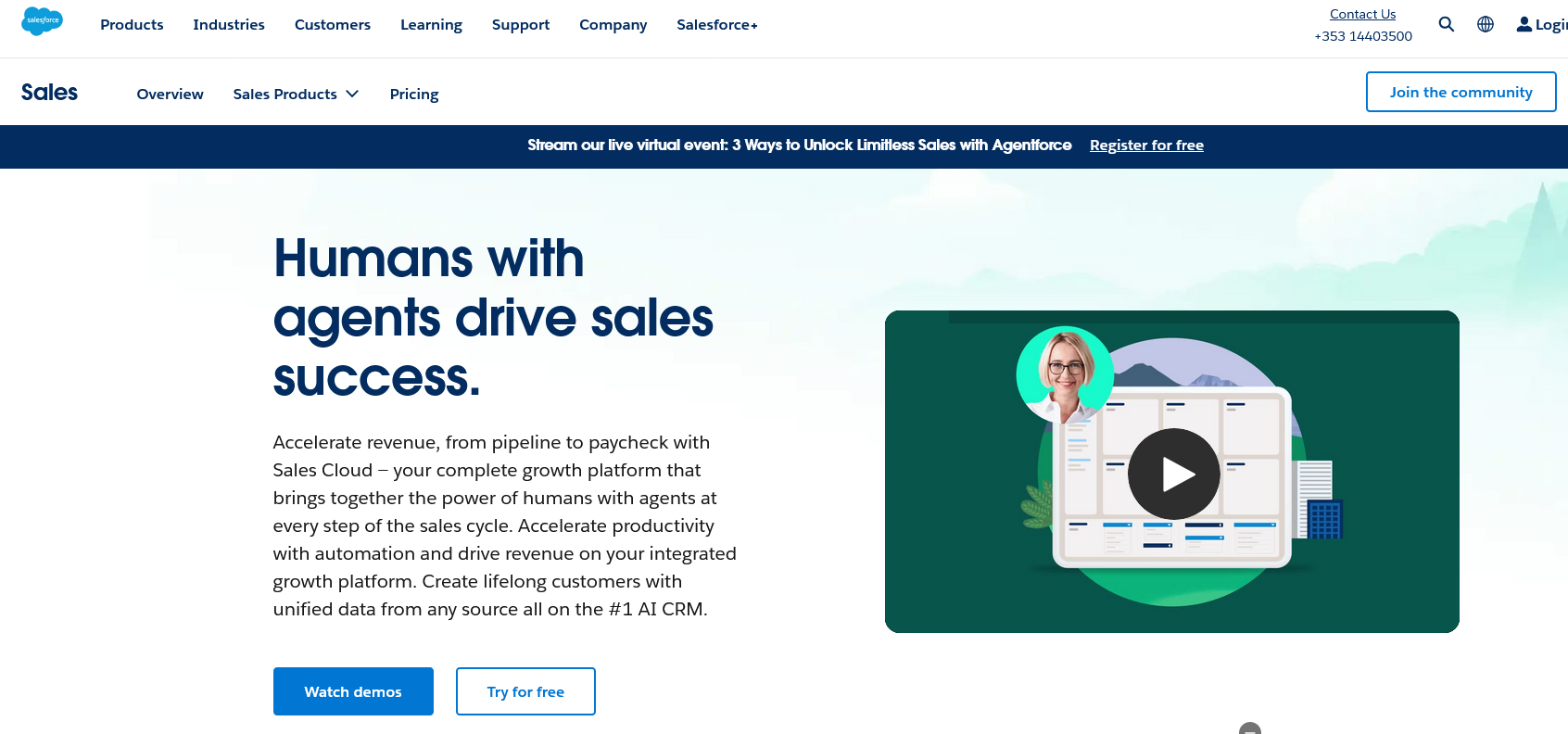Image resolution: width=1568 pixels, height=734 pixels.
Task: Click the Try for free button
Action: point(525,691)
